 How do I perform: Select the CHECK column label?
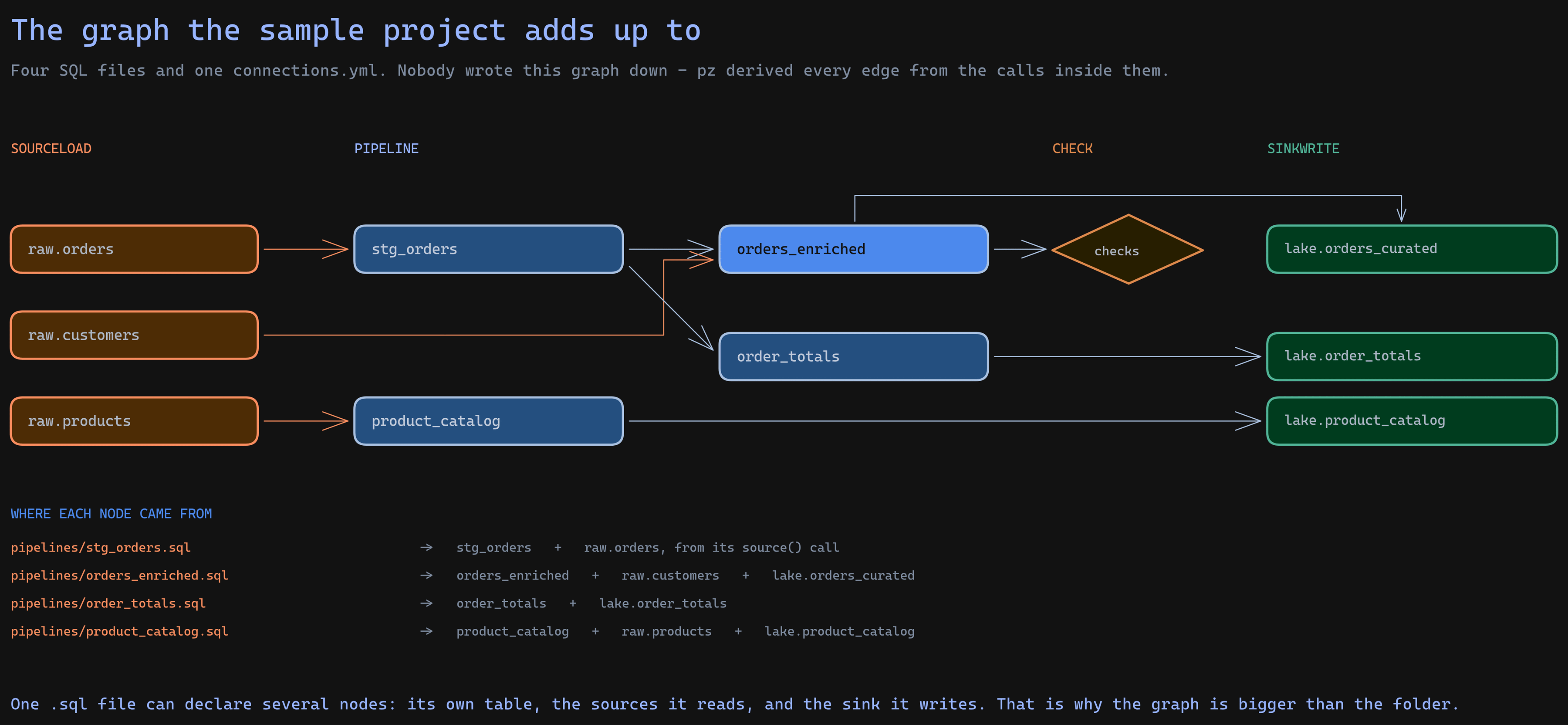(1072, 149)
